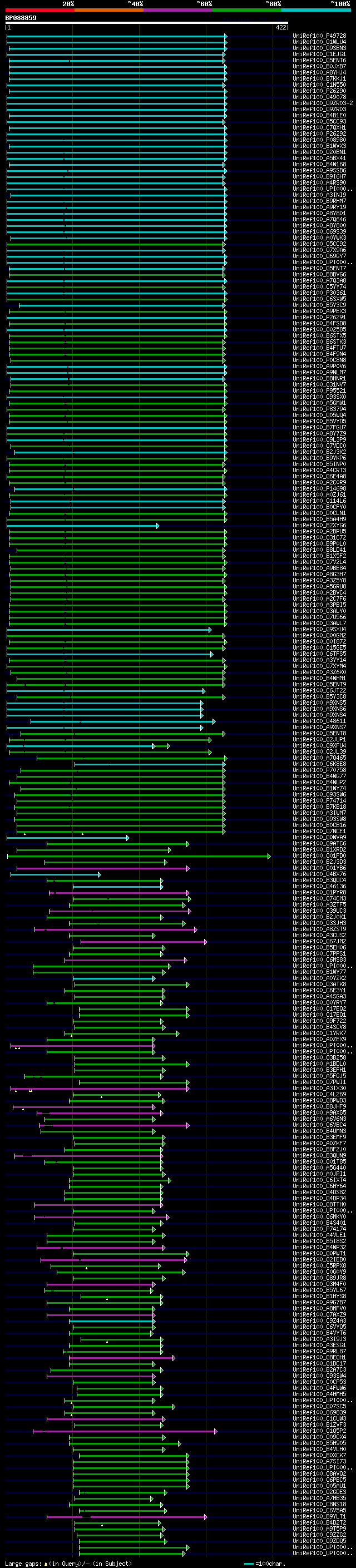Click the UniRef100_B4B1E0 label
The height and width of the screenshot is (1568, 356).
[319, 115]
